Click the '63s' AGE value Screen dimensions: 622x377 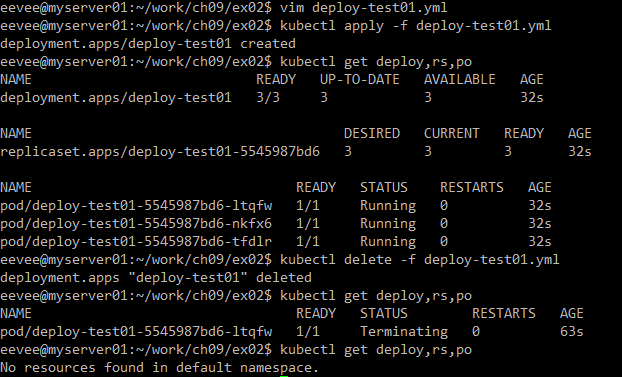tap(571, 332)
